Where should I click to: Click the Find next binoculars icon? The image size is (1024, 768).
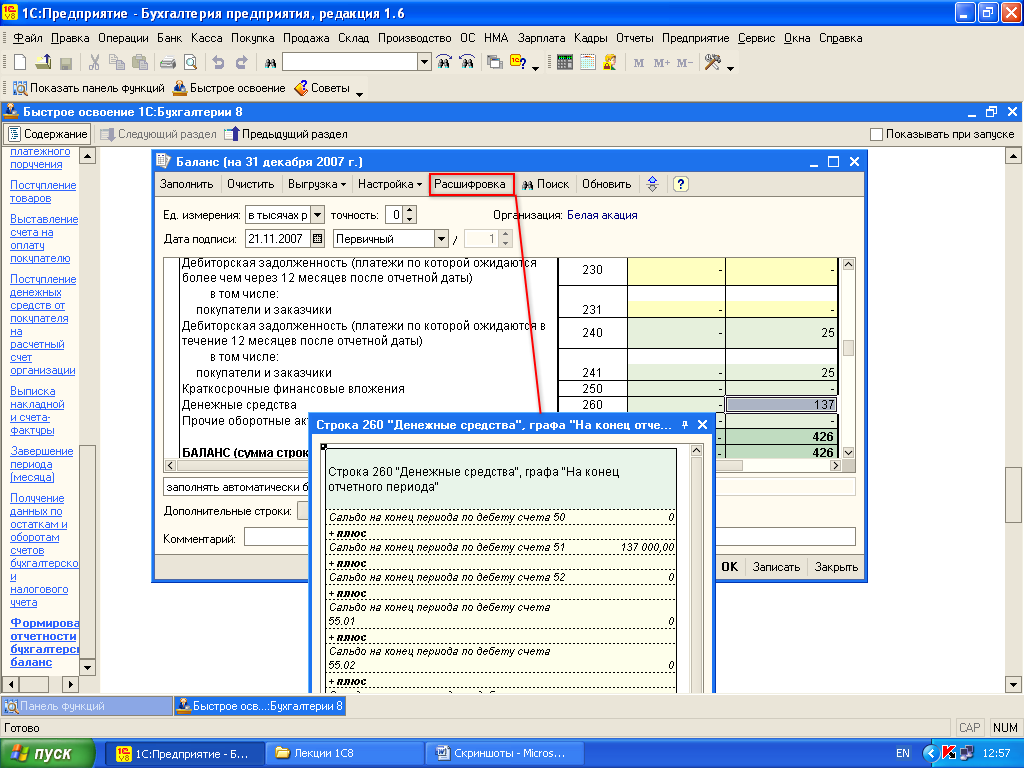coord(444,63)
